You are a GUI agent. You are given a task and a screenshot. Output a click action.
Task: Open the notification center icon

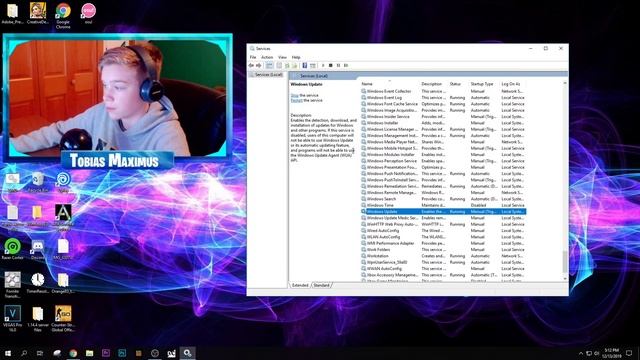coord(629,353)
